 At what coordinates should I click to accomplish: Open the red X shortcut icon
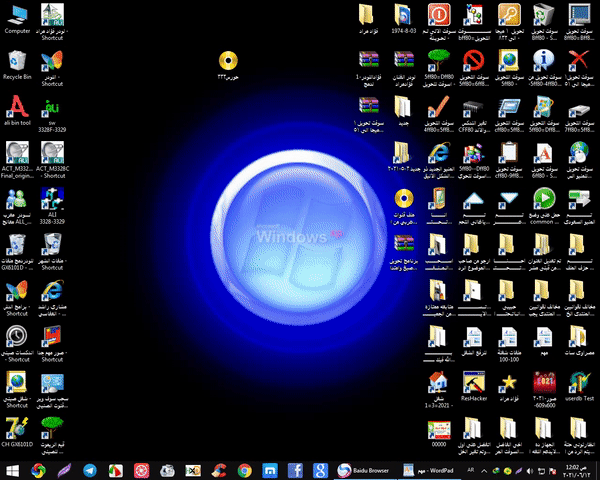[x=579, y=68]
